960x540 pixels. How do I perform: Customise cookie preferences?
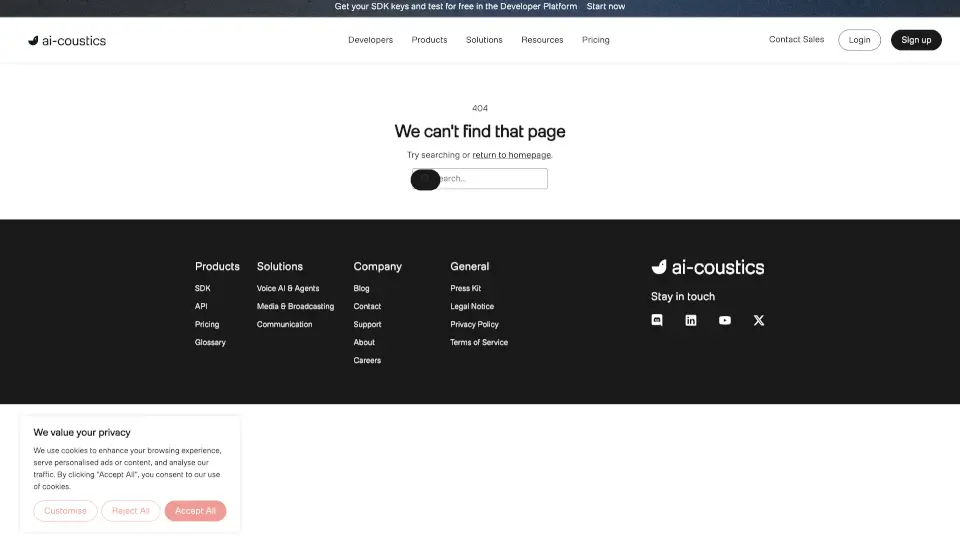pos(65,511)
